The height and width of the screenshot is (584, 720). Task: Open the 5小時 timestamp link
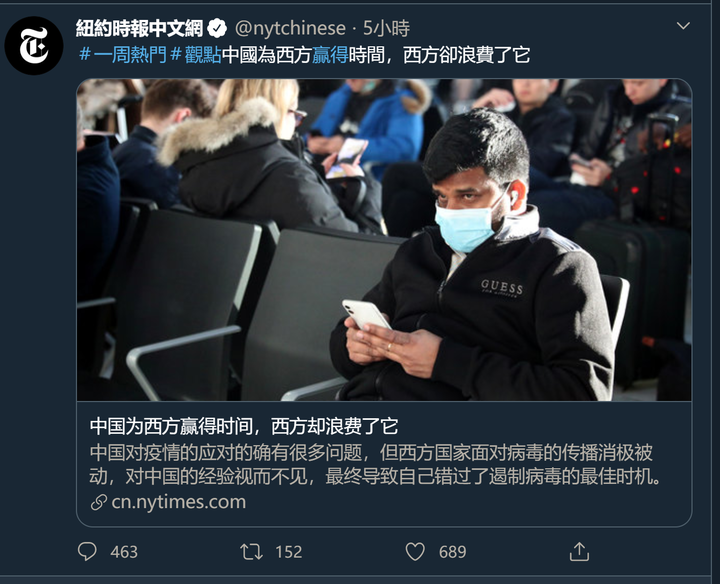coord(386,28)
